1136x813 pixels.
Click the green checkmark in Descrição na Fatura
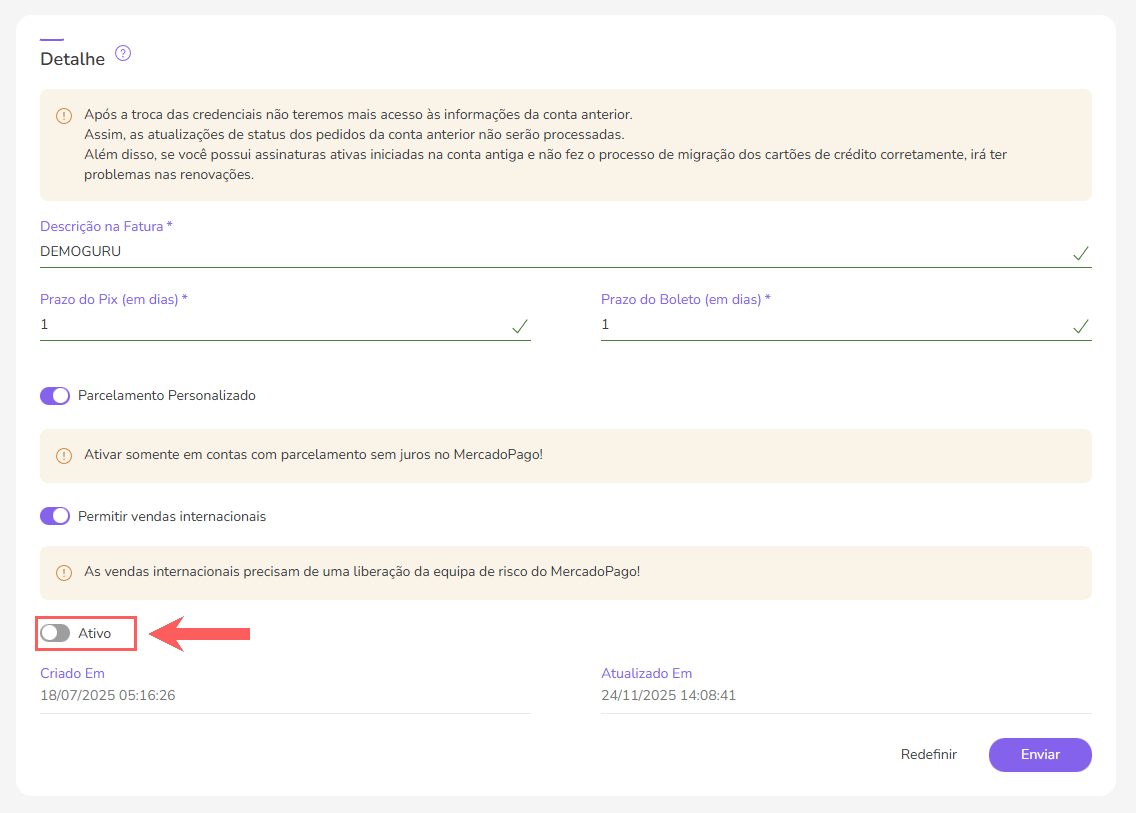click(1080, 253)
